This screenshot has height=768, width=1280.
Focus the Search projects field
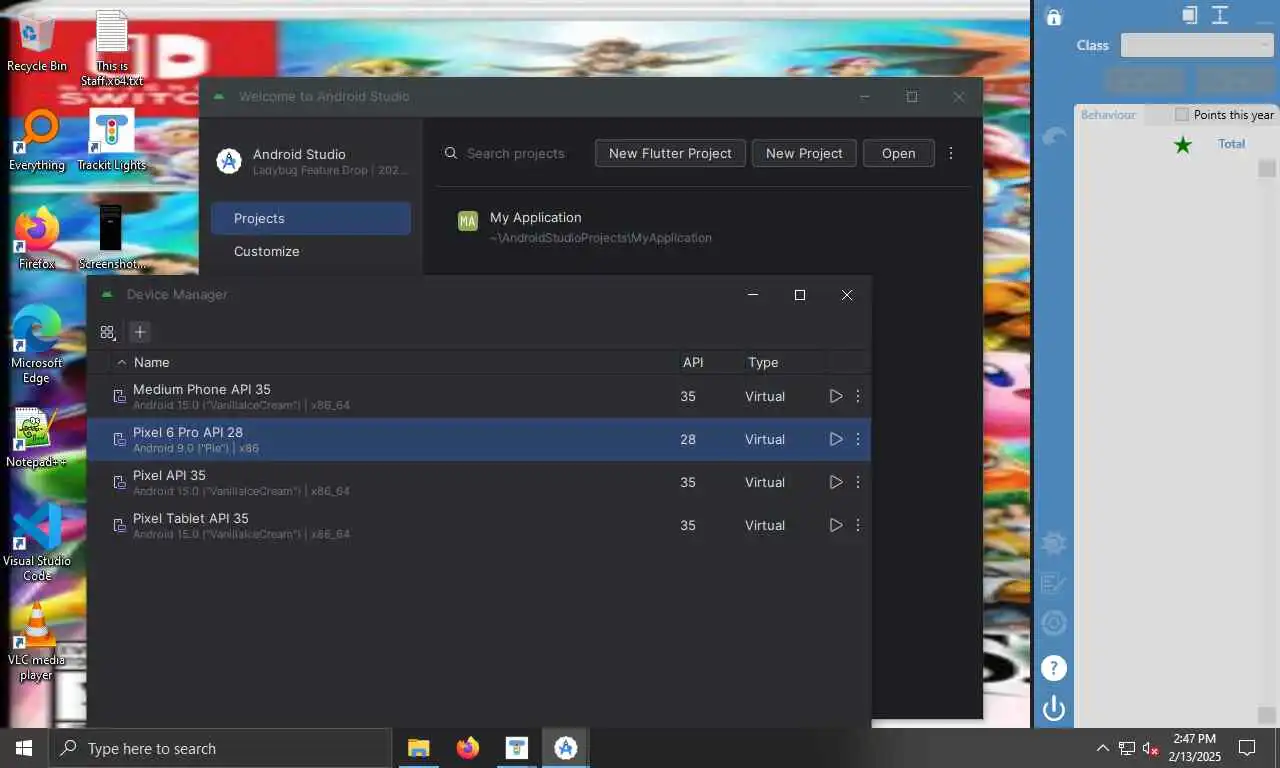point(515,153)
